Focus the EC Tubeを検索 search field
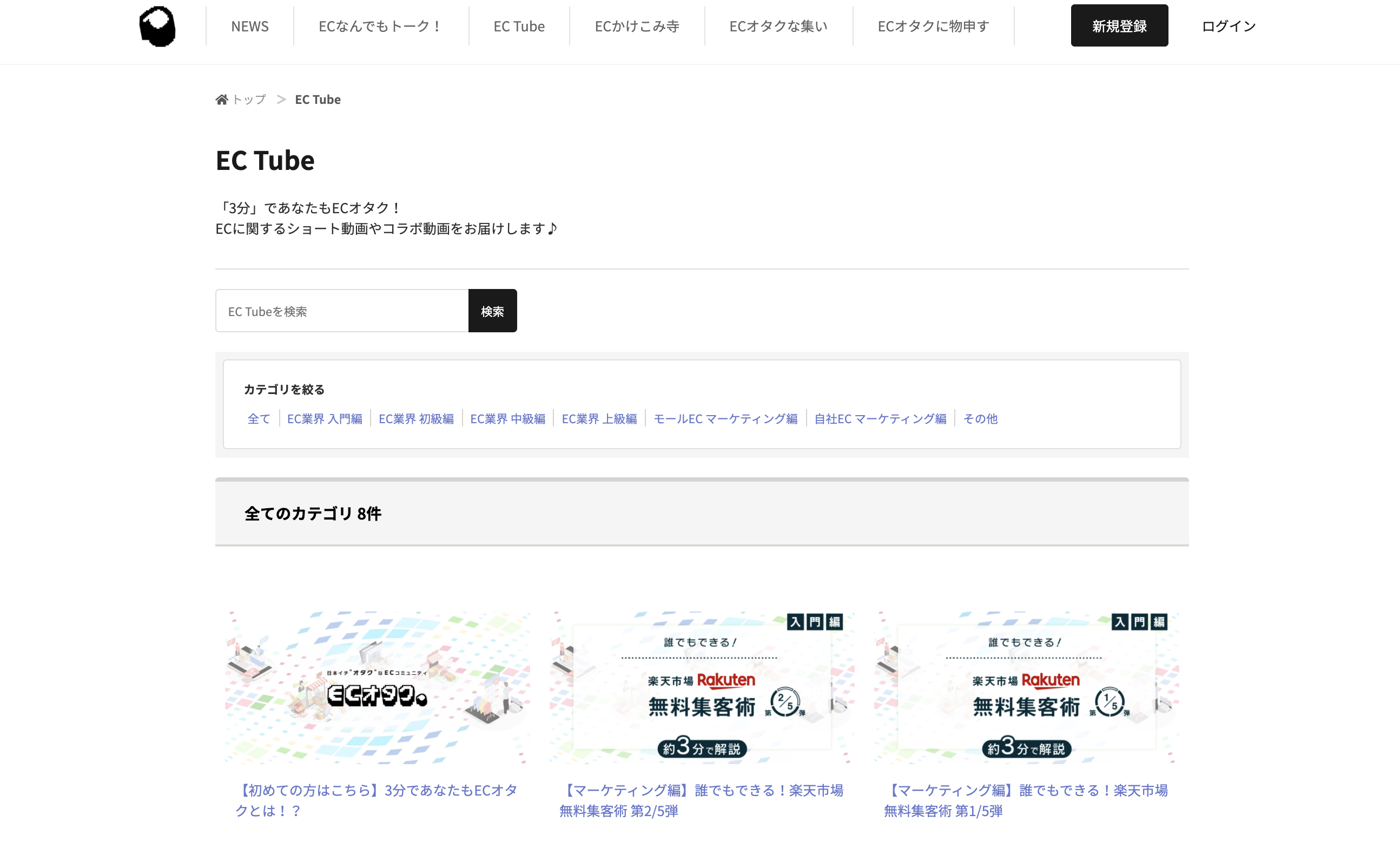This screenshot has height=841, width=1400. pyautogui.click(x=342, y=311)
